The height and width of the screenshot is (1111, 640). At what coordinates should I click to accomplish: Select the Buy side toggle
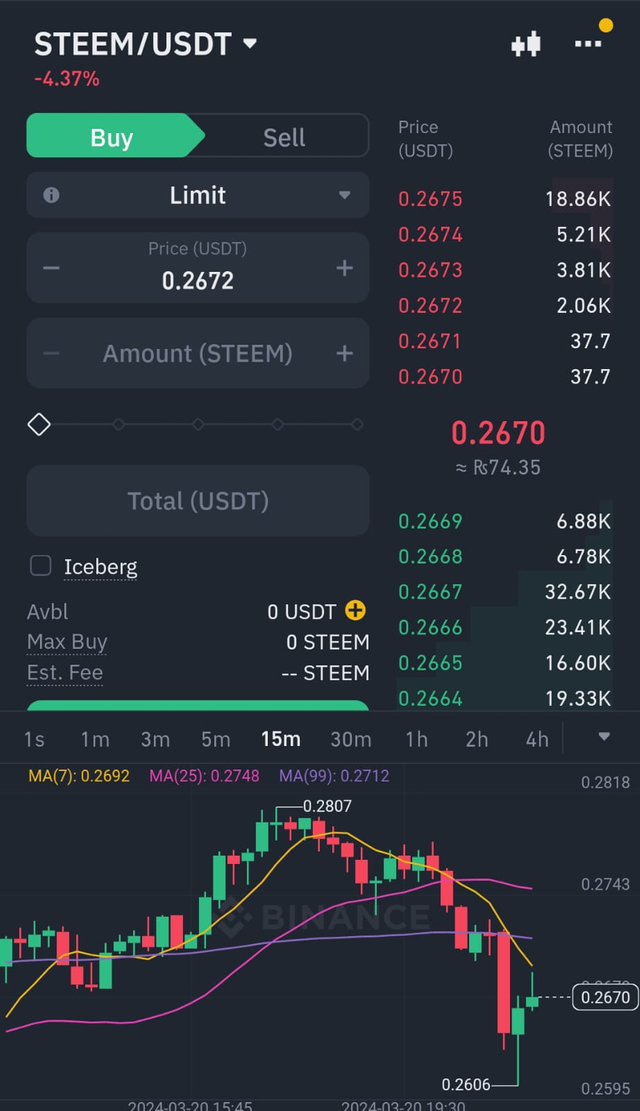click(x=112, y=137)
